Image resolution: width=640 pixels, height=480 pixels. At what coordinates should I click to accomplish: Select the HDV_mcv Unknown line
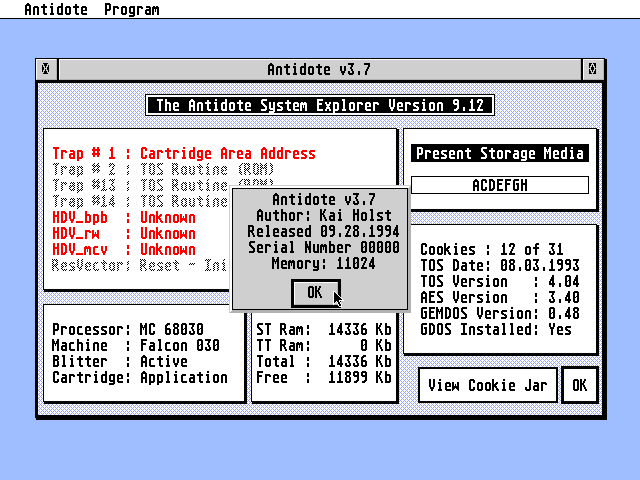pyautogui.click(x=124, y=249)
